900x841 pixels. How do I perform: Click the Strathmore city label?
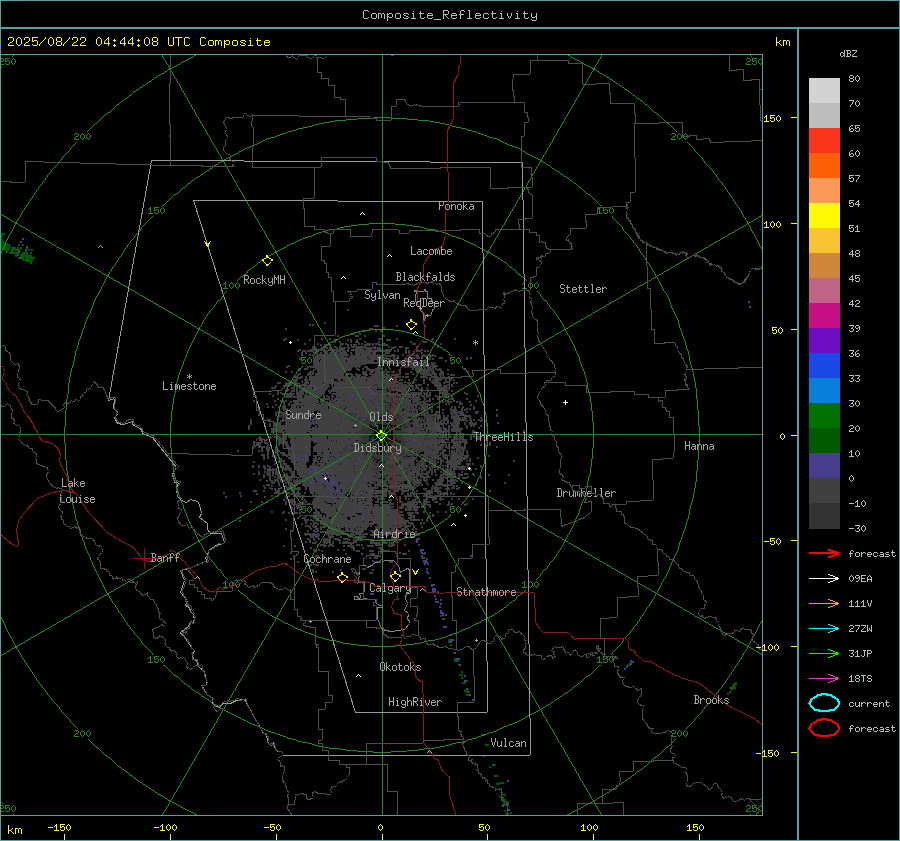486,592
